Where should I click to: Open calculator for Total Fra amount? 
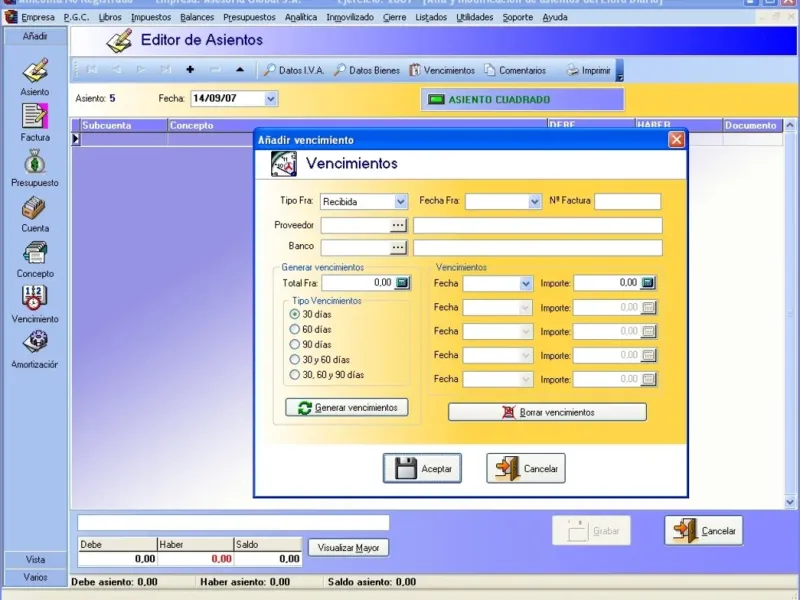point(402,283)
